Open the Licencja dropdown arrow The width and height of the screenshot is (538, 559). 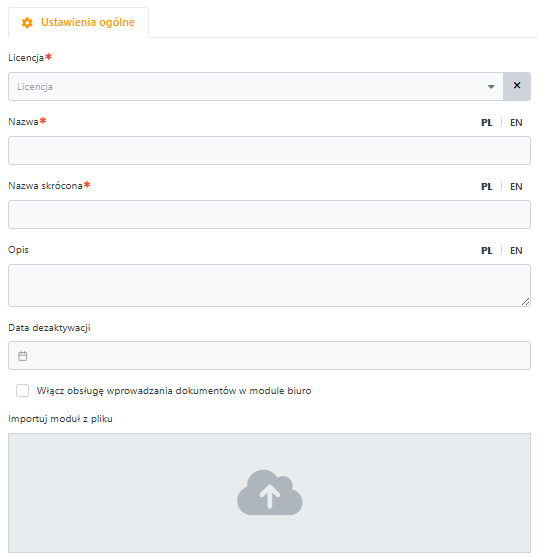click(x=491, y=87)
